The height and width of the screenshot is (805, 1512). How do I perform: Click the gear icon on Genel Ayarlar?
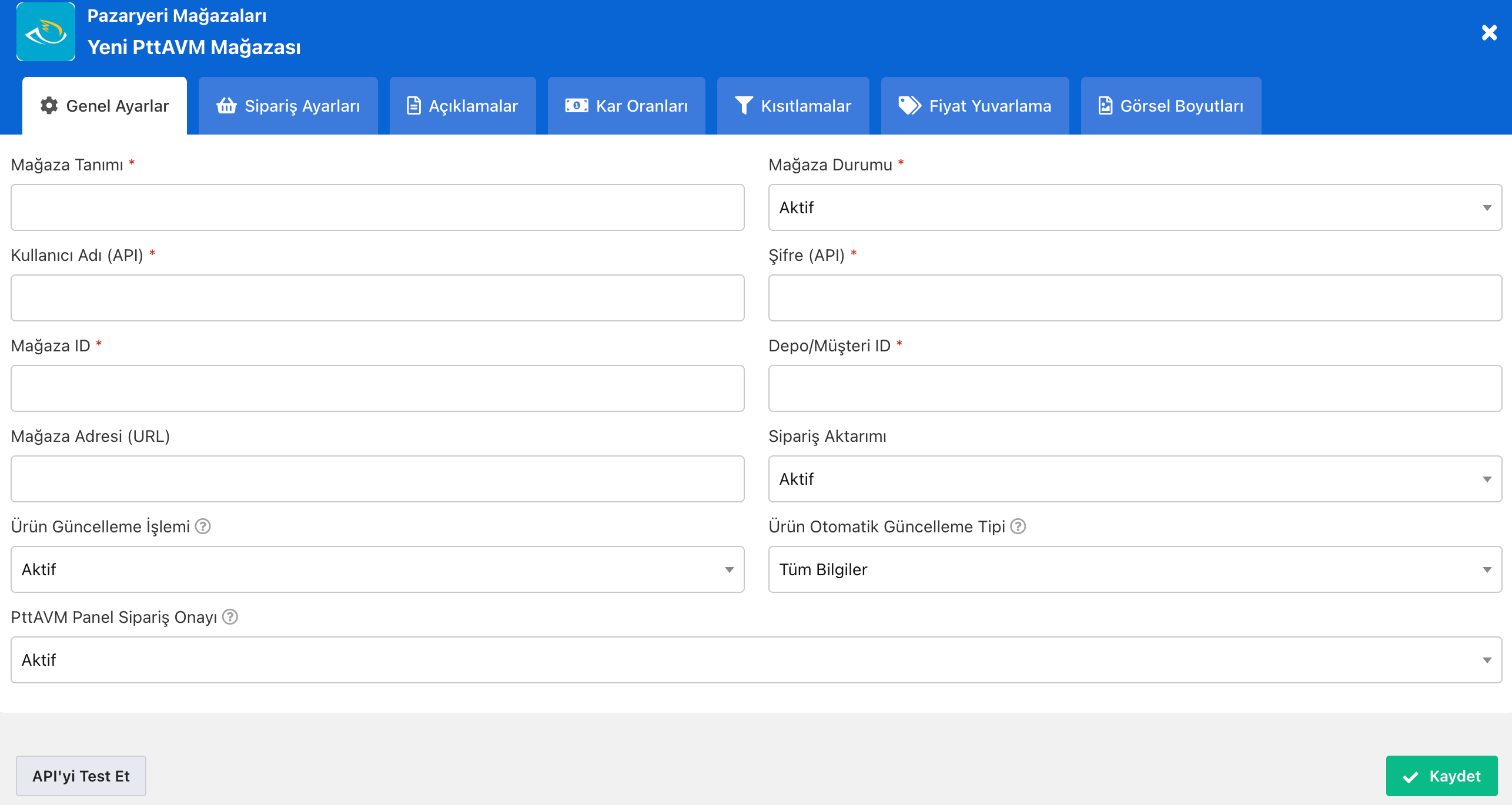coord(49,106)
